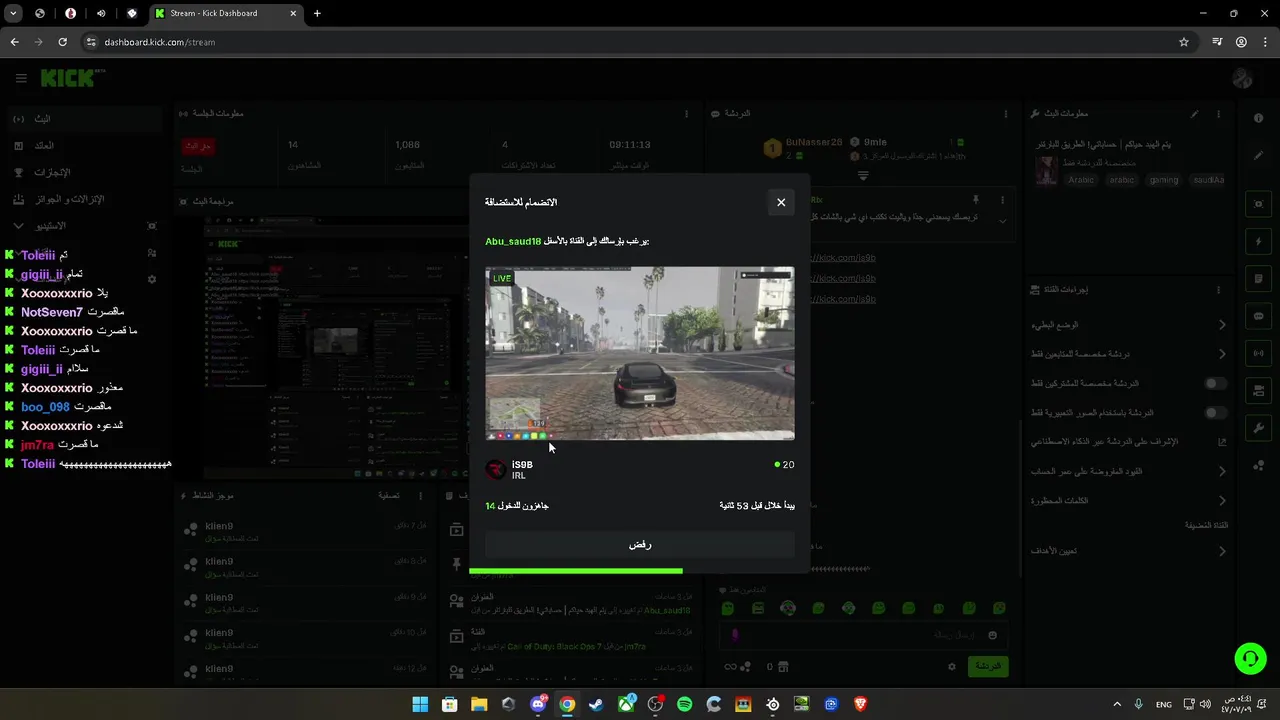This screenshot has height=720, width=1280.
Task: Click the Abu_saud18 username in the dialog
Action: click(x=513, y=241)
